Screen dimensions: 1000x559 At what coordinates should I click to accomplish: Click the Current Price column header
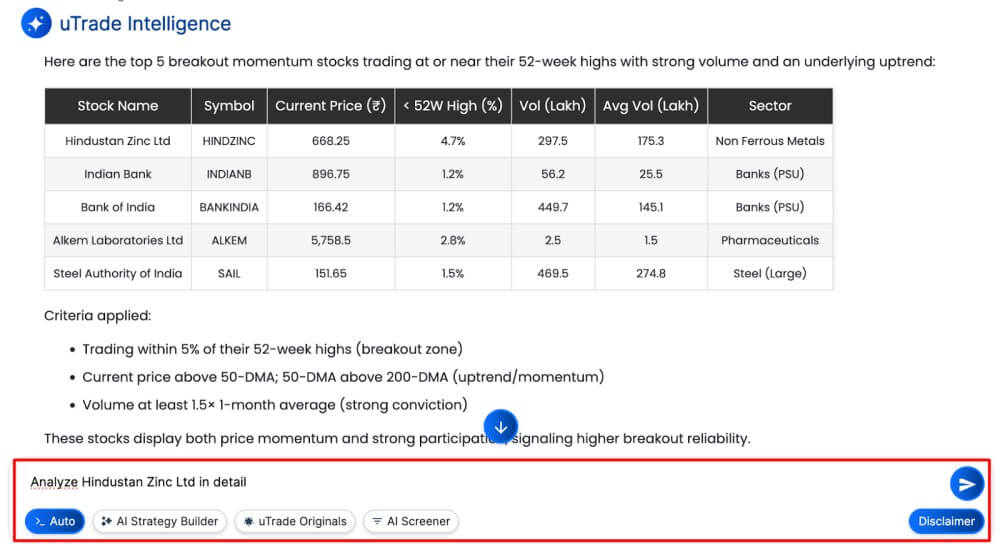[x=331, y=106]
